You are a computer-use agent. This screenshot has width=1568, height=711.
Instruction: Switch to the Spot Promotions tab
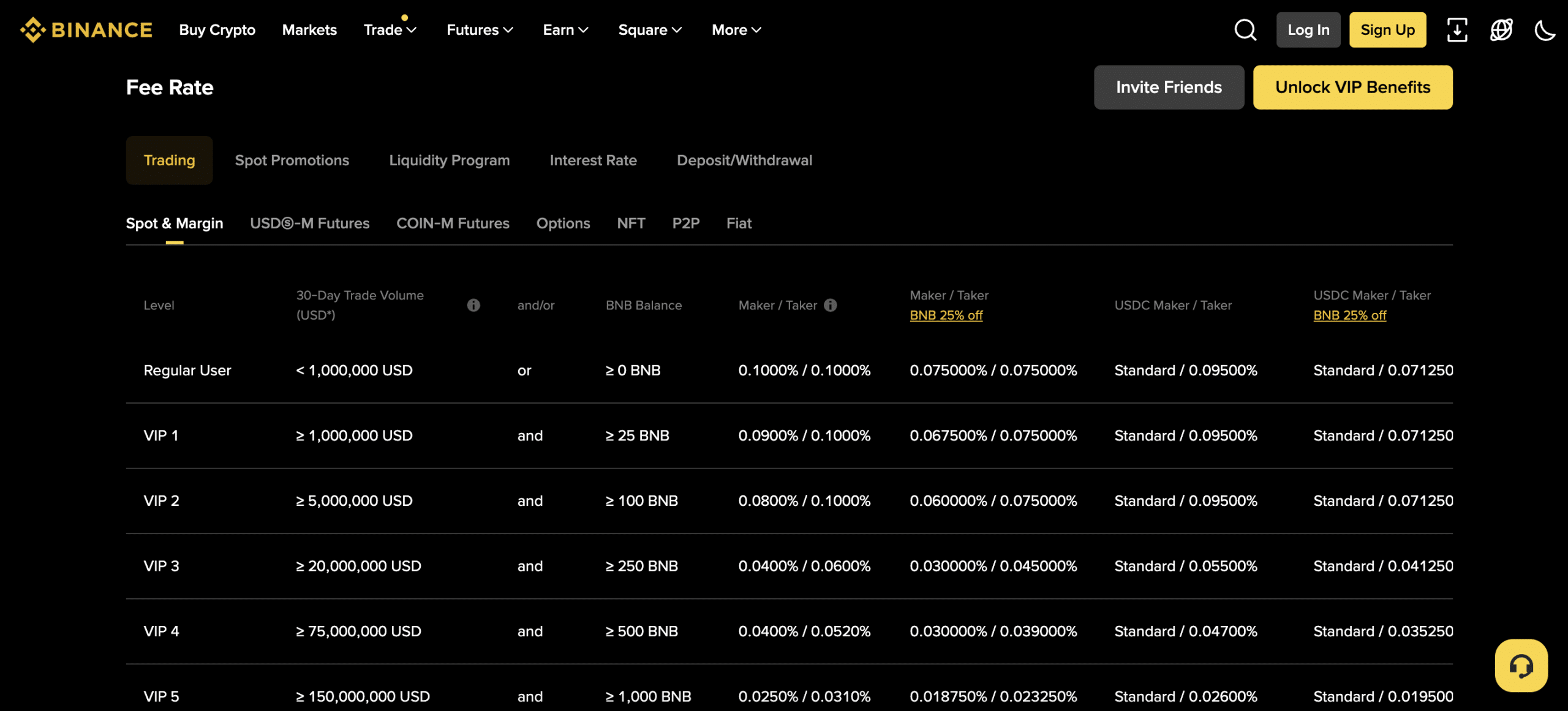point(292,160)
